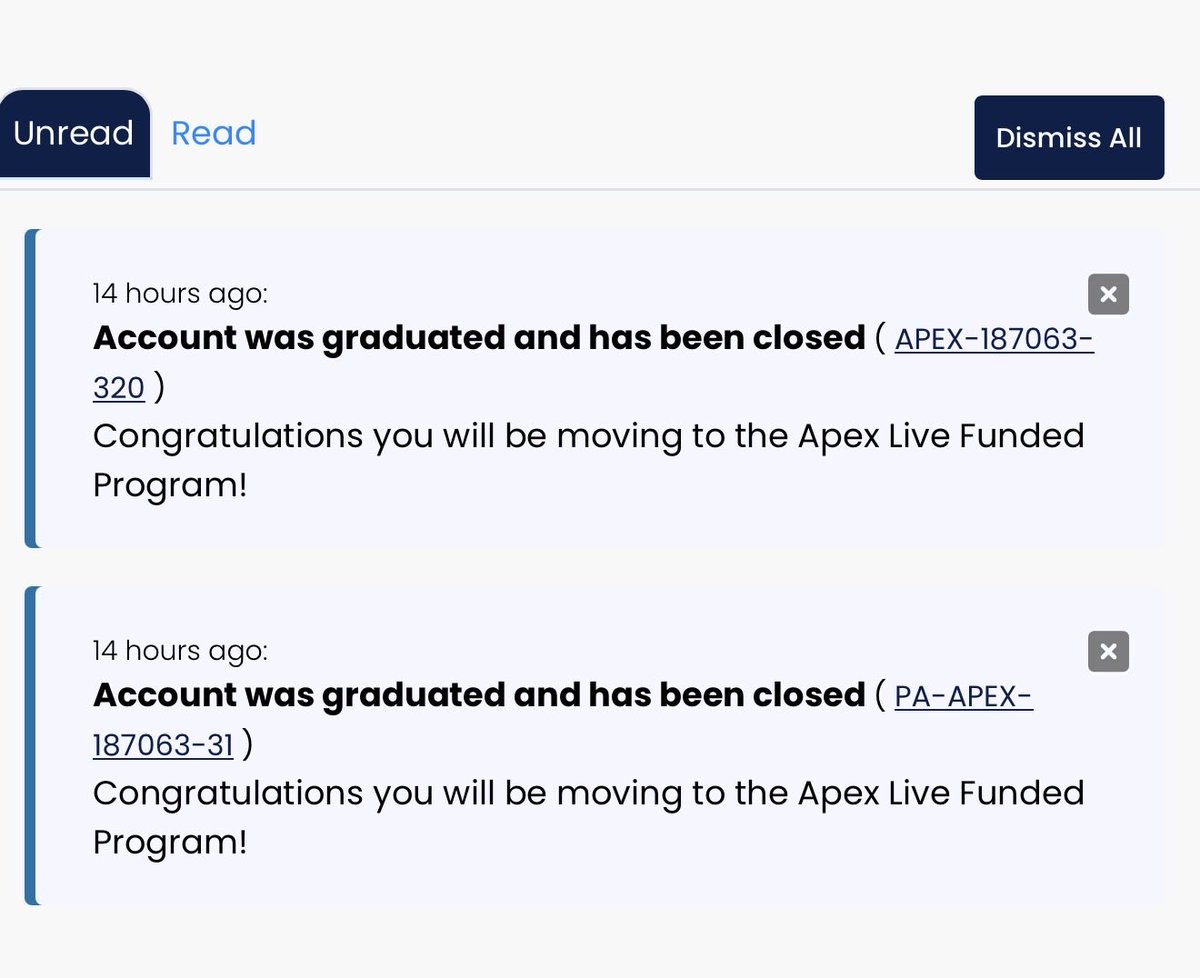1200x978 pixels.
Task: Click the first notification's Congratulations message text
Action: coord(588,460)
